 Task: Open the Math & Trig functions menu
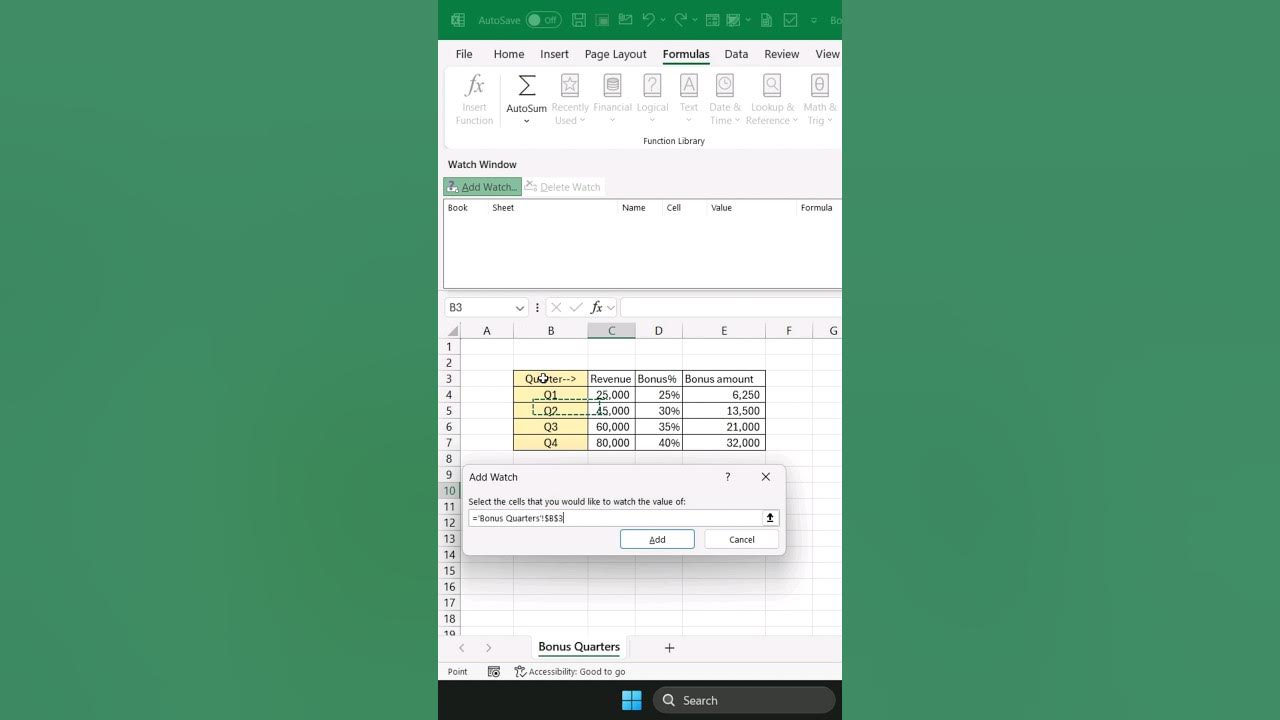(x=820, y=99)
